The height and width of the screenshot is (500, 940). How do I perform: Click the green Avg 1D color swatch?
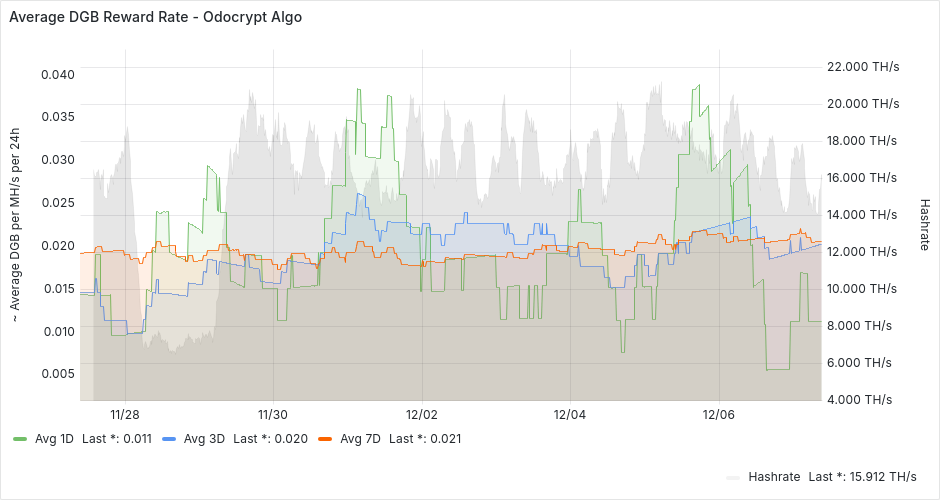(x=20, y=439)
